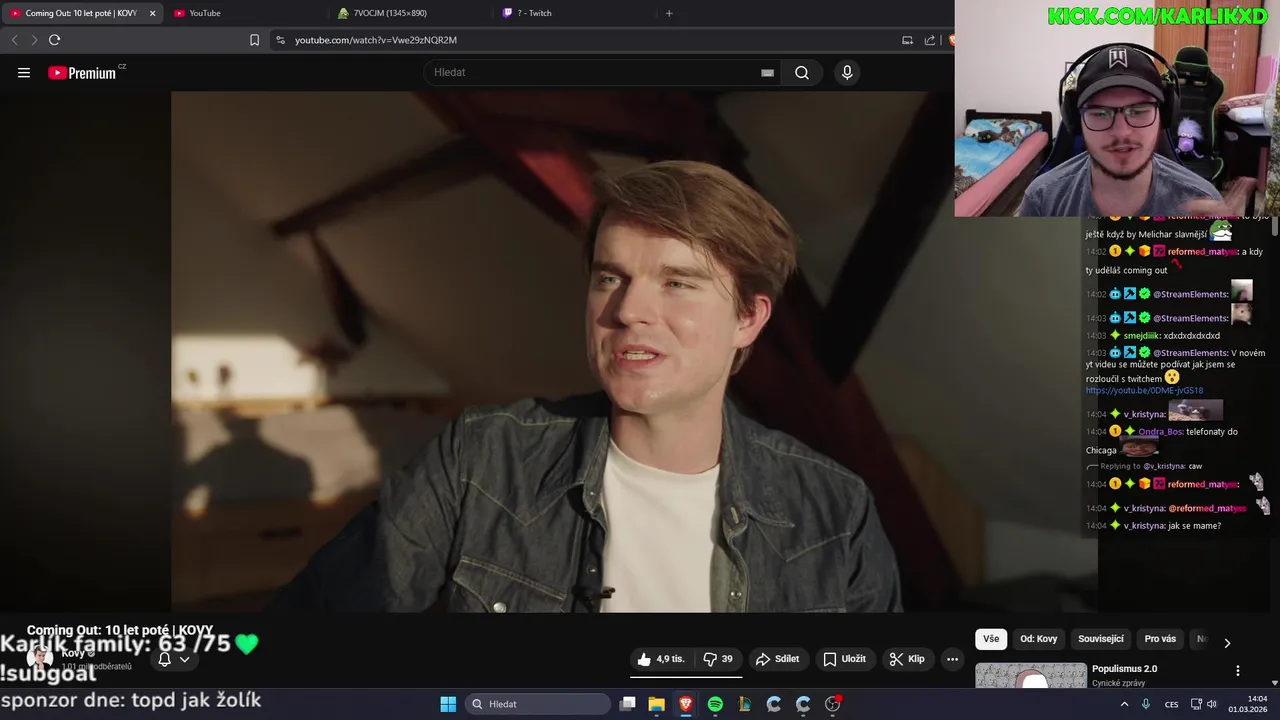Image resolution: width=1280 pixels, height=720 pixels.
Task: Click username Ondra_Bos in chat
Action: (x=1160, y=432)
